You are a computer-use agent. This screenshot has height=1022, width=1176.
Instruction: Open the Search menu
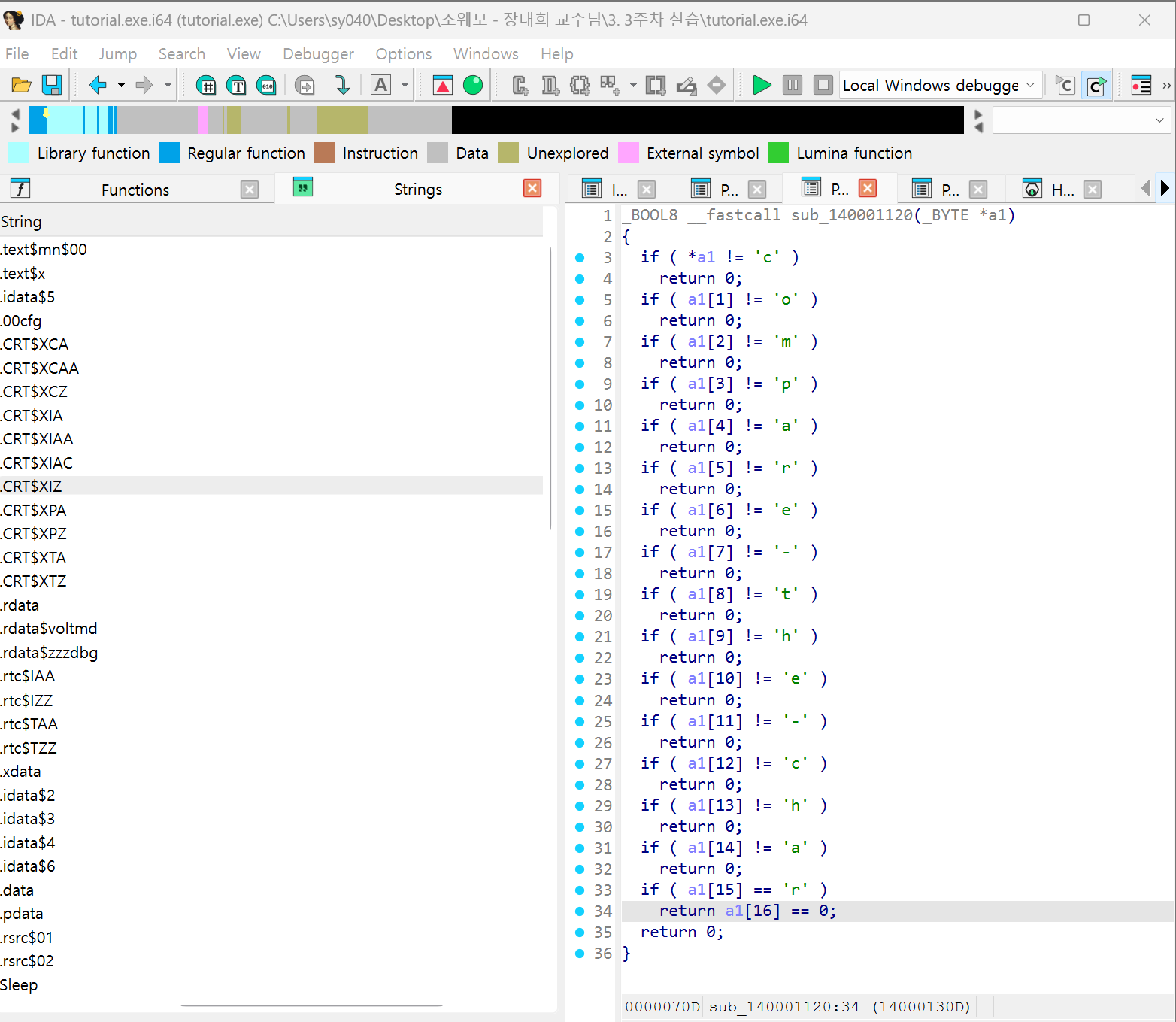click(x=181, y=54)
